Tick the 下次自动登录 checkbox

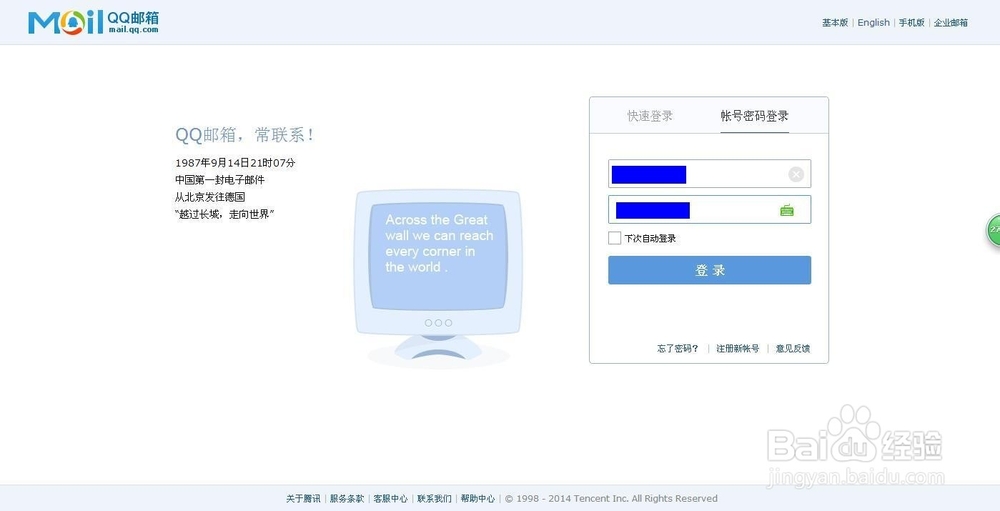coord(614,238)
